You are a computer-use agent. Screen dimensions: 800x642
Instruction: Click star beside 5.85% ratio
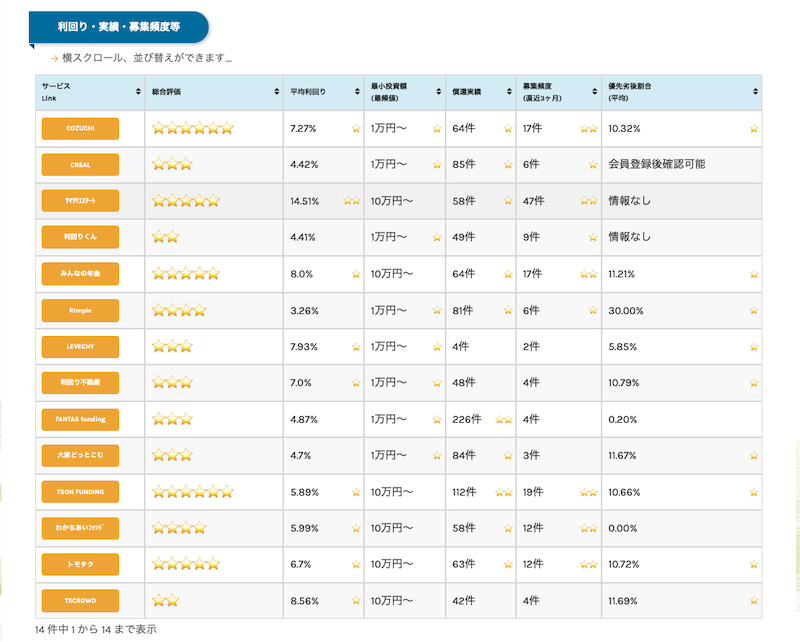754,347
